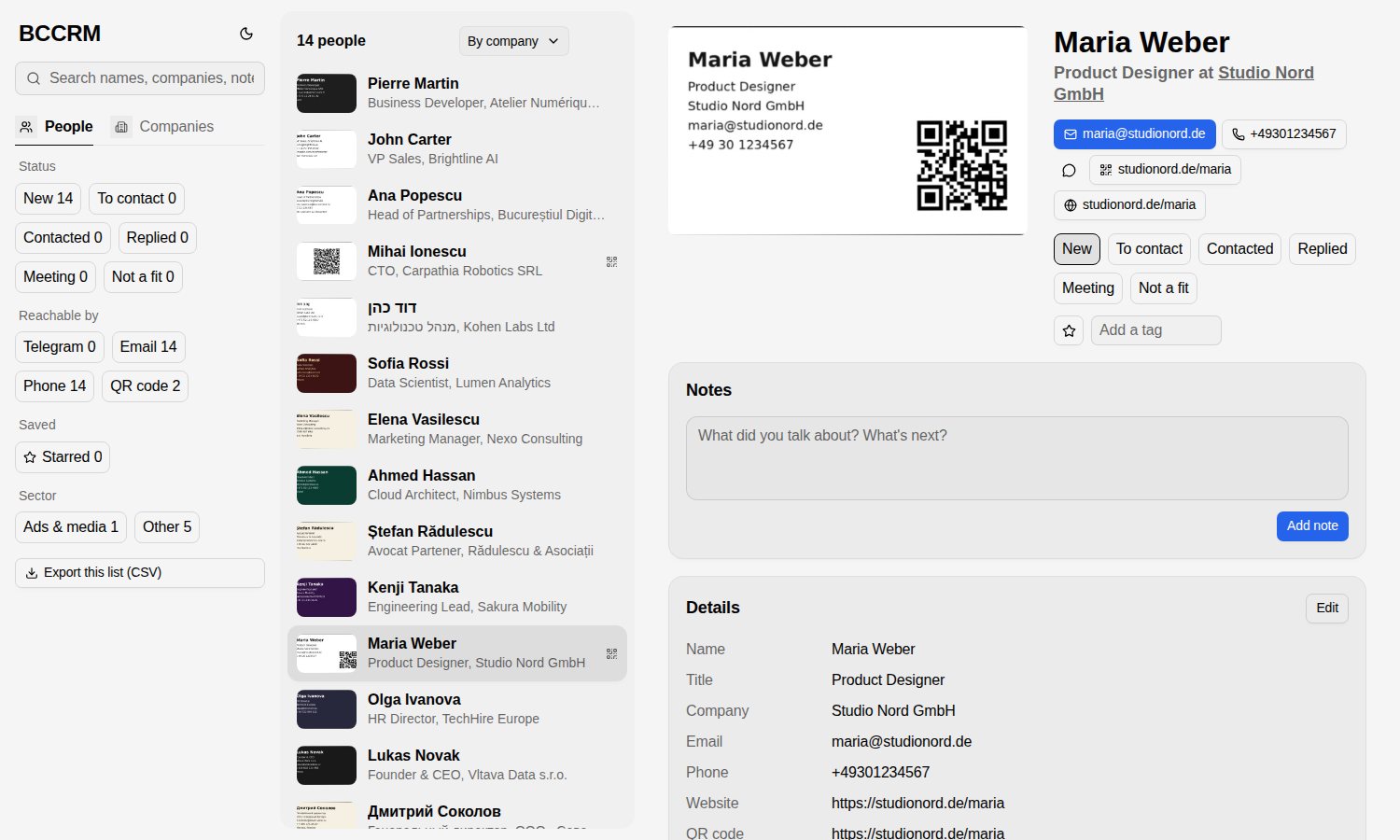Filter by To contact status chip
The height and width of the screenshot is (840, 1400).
pyautogui.click(x=137, y=199)
